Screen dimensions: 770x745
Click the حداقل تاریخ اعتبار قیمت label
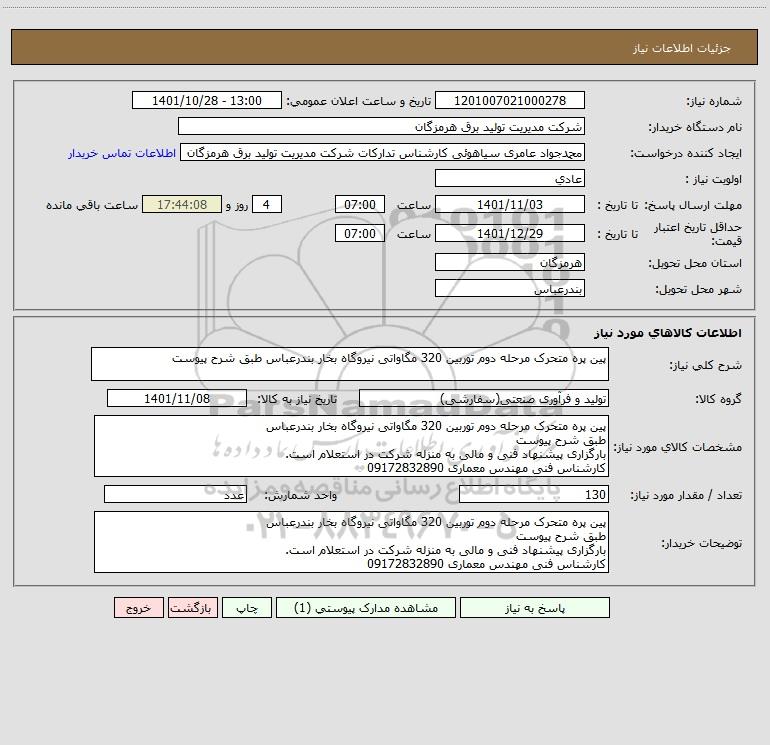pos(698,234)
